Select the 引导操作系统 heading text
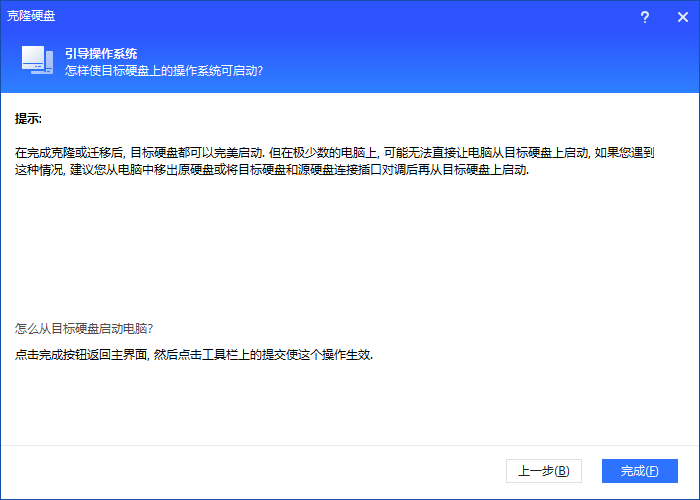The image size is (700, 500). [x=101, y=54]
